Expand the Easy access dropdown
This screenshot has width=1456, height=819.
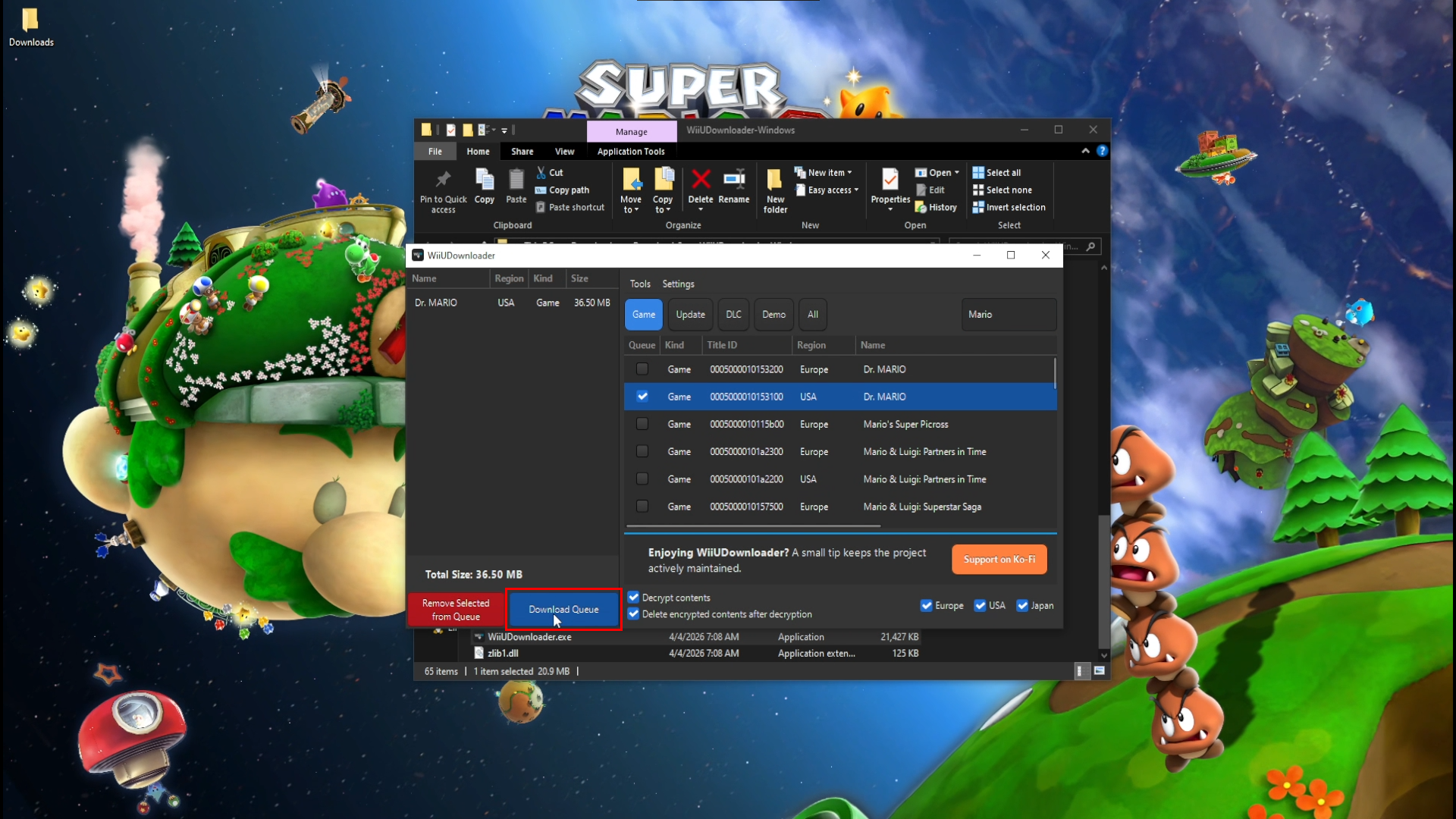(x=827, y=190)
